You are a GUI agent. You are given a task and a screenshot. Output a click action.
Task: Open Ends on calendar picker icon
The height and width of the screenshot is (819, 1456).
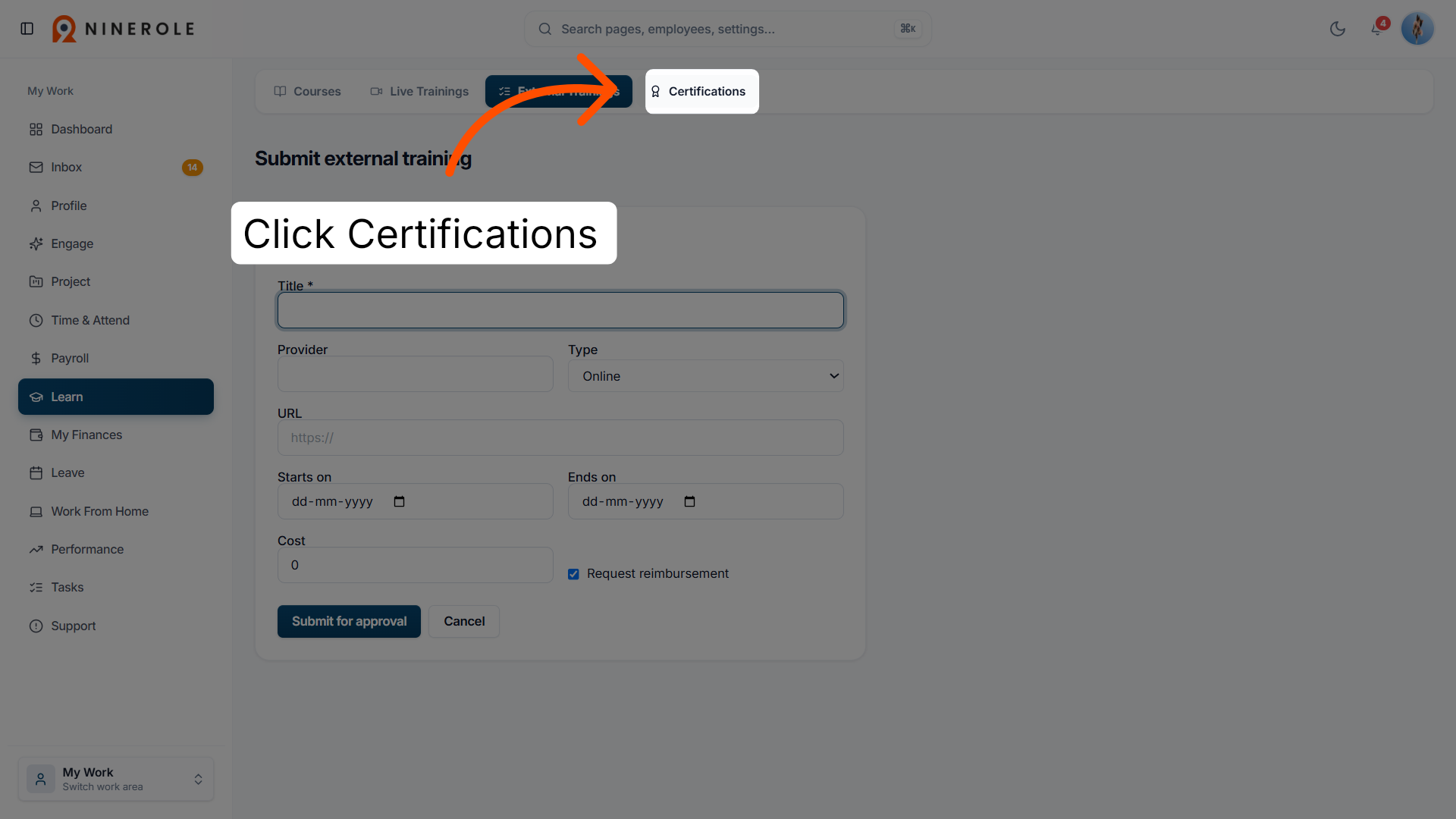[689, 502]
